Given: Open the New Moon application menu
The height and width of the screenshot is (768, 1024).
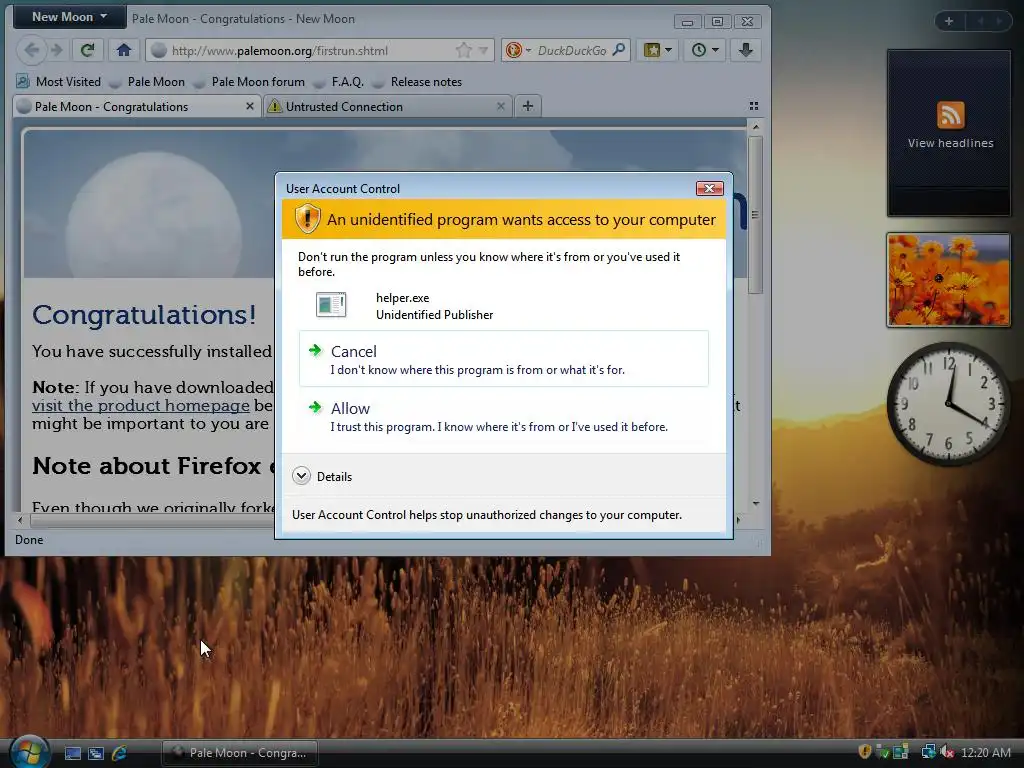Looking at the screenshot, I should [x=69, y=17].
